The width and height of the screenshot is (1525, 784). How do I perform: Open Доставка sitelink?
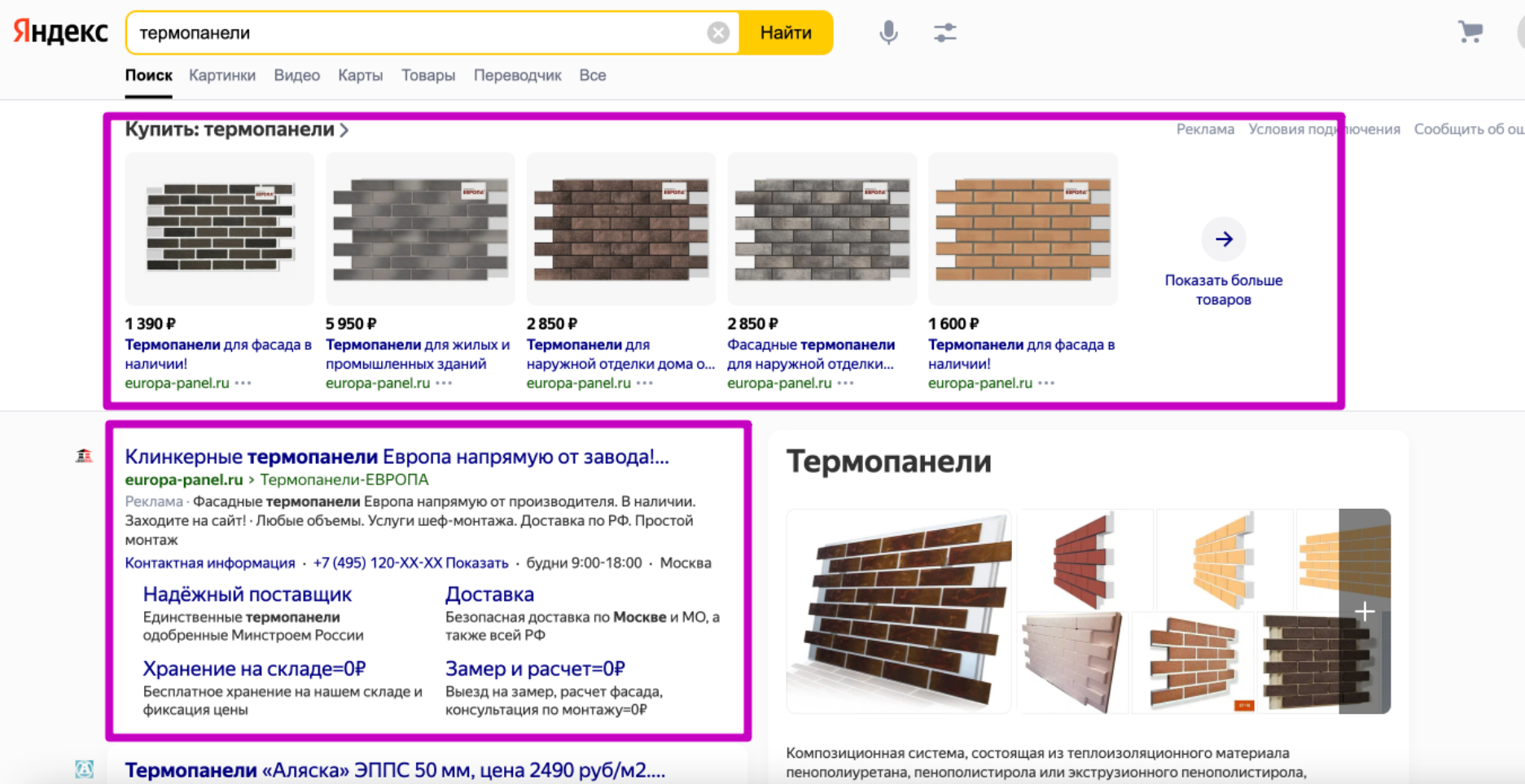point(489,594)
